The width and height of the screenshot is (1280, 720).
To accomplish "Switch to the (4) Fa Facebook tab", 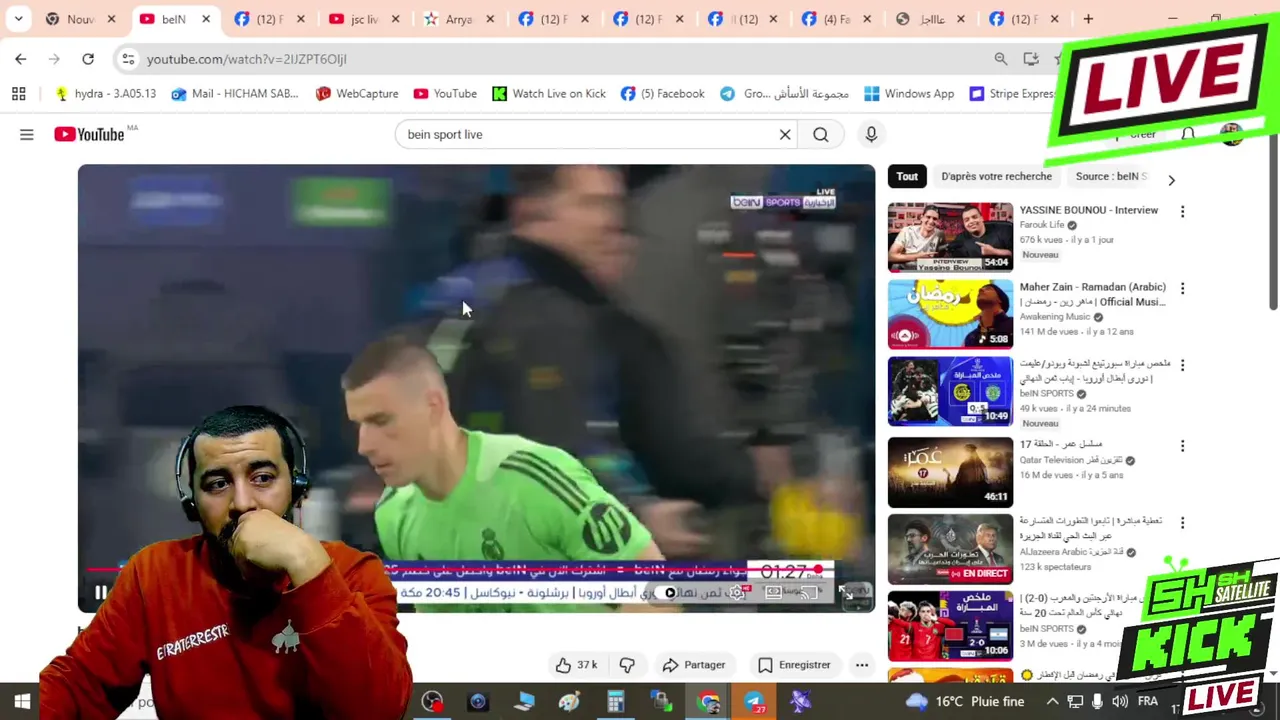I will tap(836, 19).
